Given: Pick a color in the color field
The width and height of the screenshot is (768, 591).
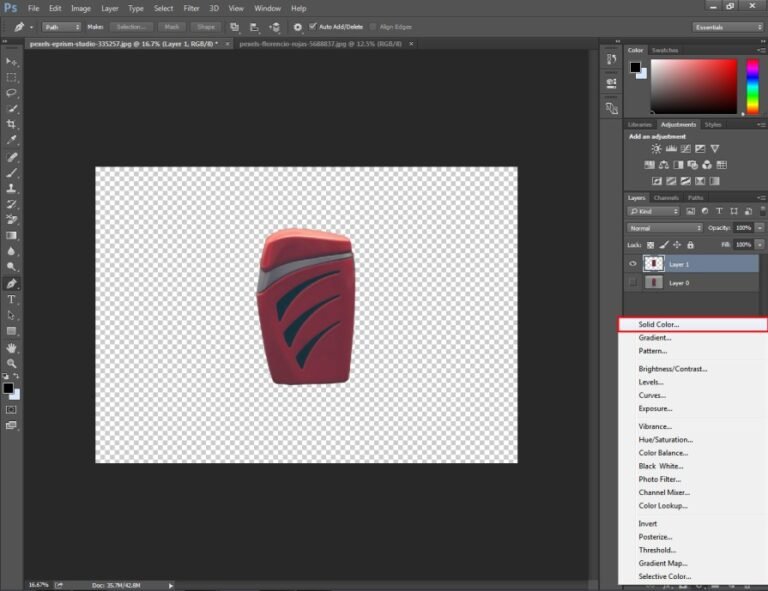Looking at the screenshot, I should tap(694, 87).
